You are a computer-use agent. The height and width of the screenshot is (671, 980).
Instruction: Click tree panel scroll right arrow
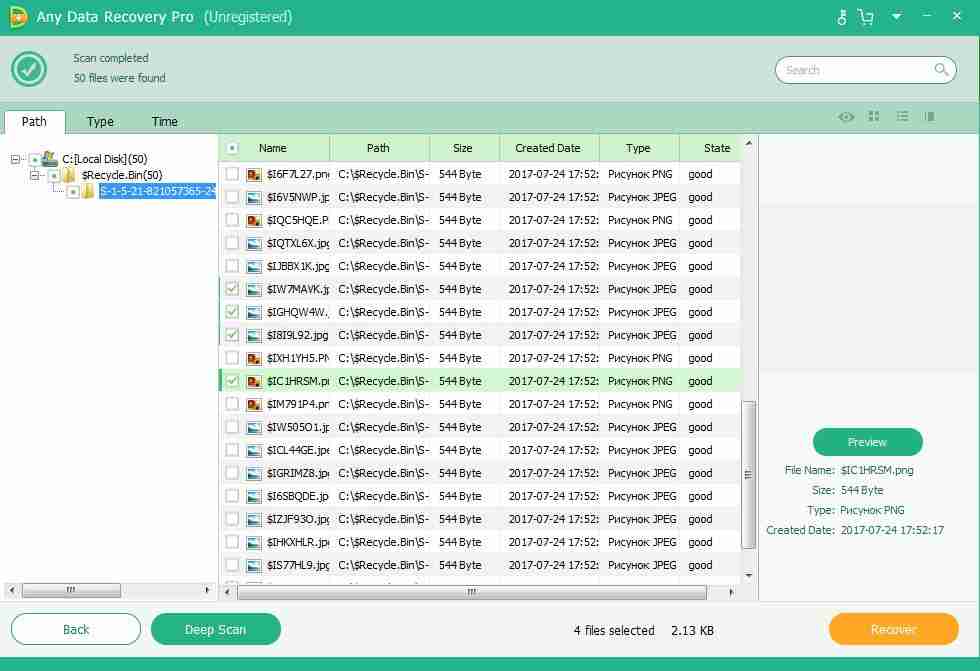point(207,589)
